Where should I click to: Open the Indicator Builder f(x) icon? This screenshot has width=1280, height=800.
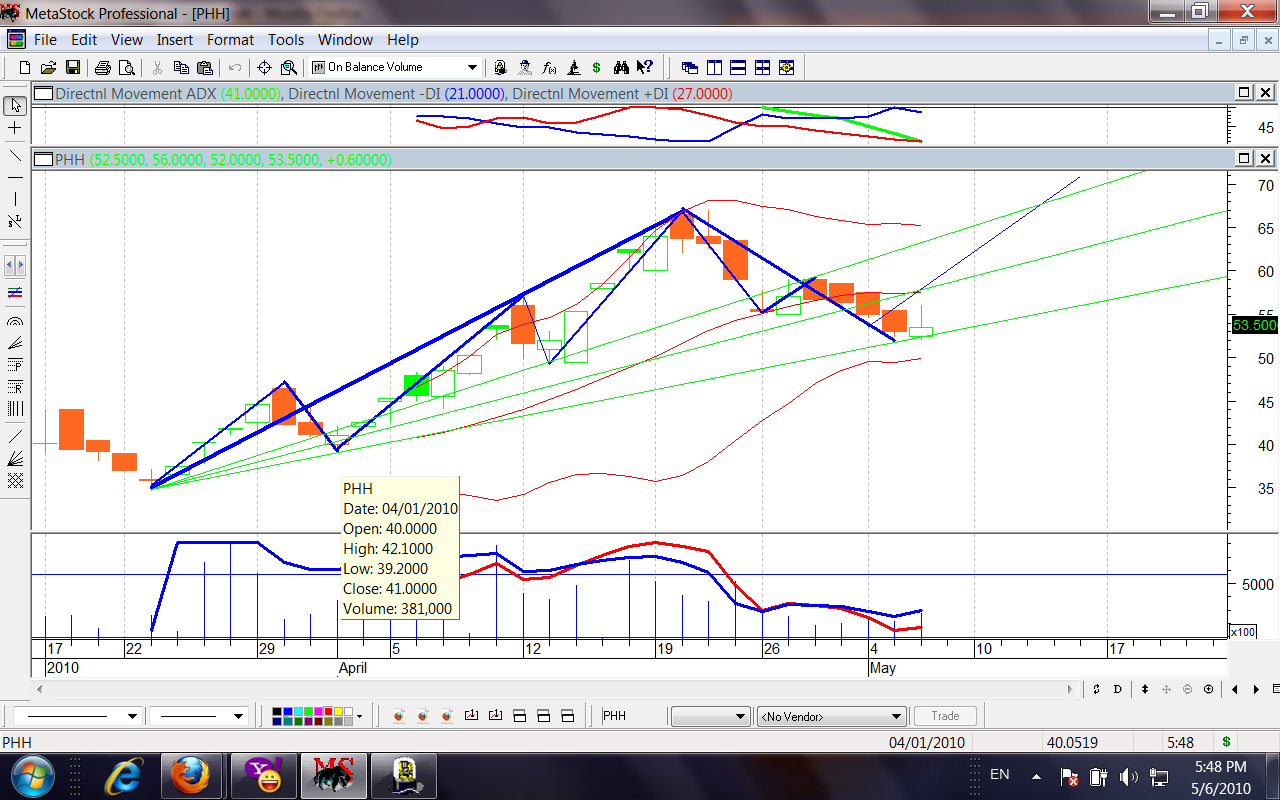549,67
